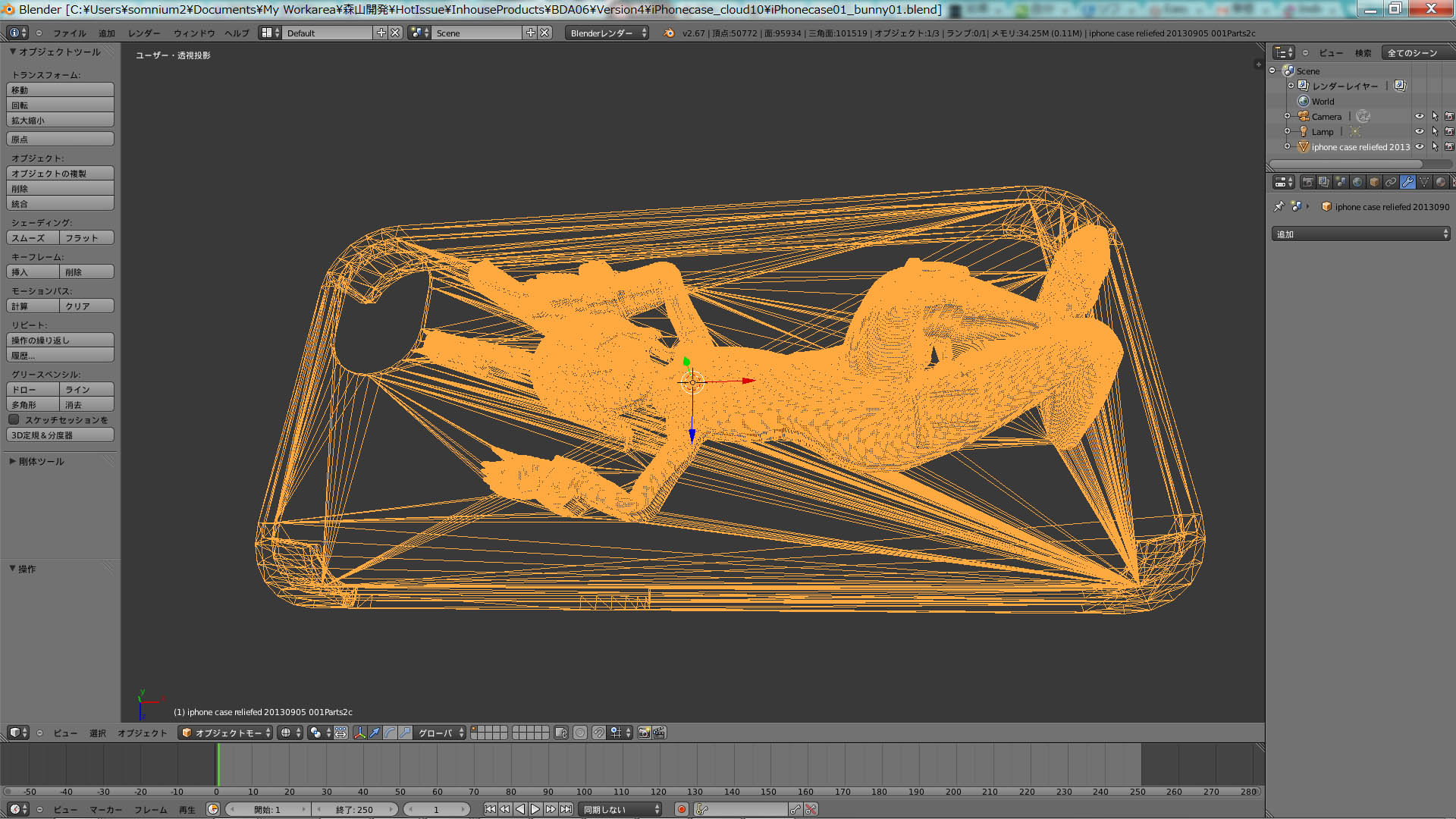Click the Translate button in Transform
Viewport: 1456px width, 819px height.
(60, 89)
